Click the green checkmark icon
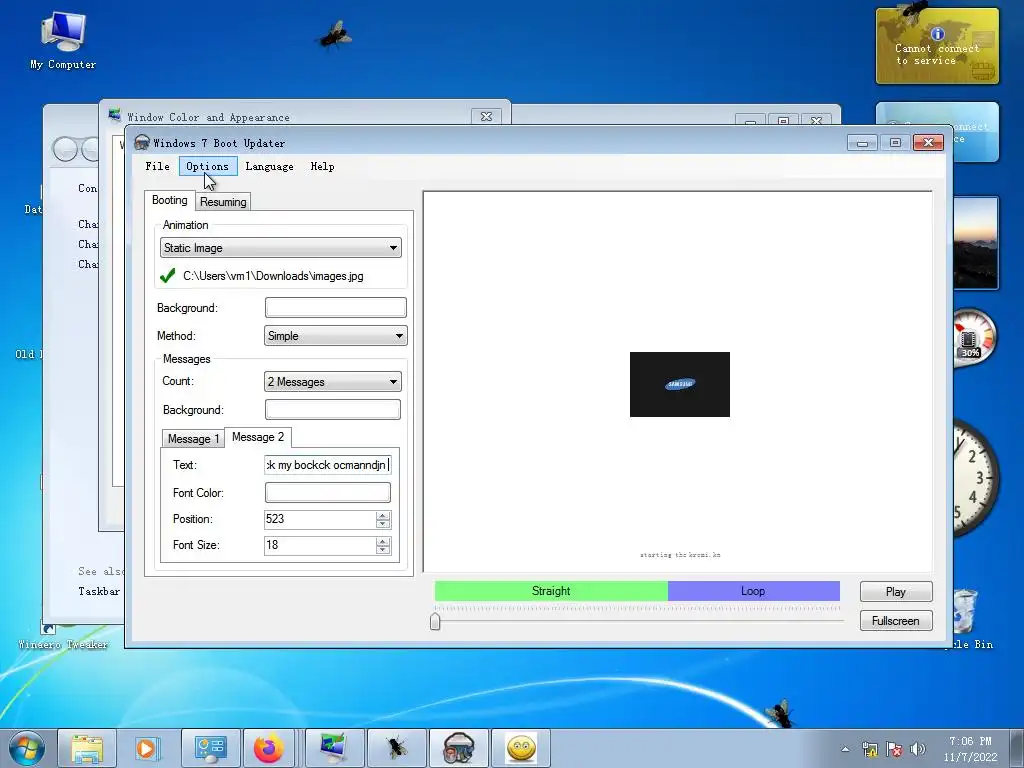 coord(167,276)
